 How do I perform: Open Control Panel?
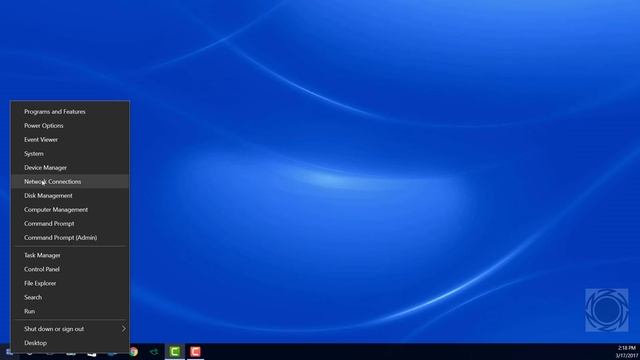tap(70, 269)
